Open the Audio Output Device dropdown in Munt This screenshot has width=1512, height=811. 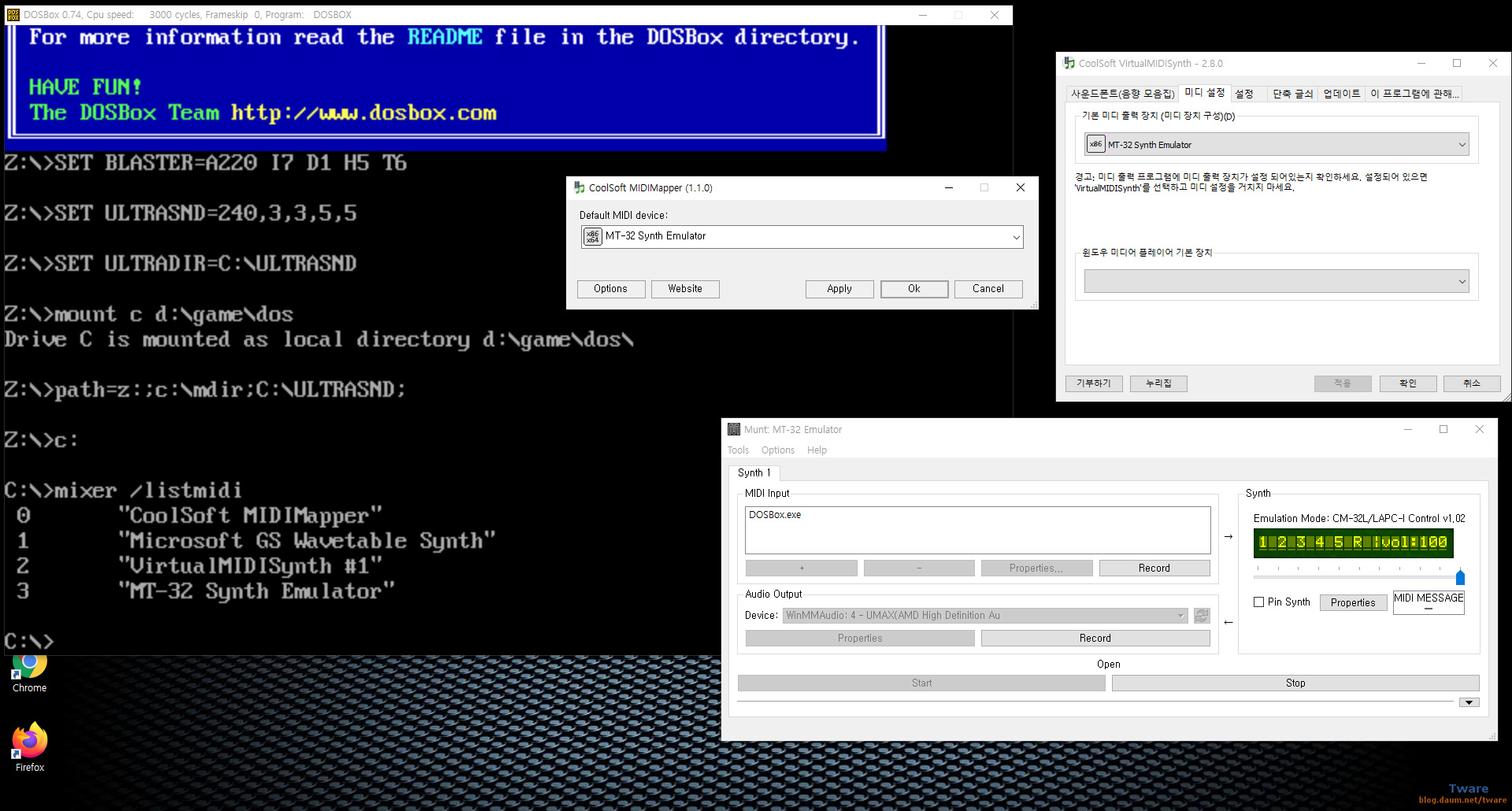pos(985,615)
